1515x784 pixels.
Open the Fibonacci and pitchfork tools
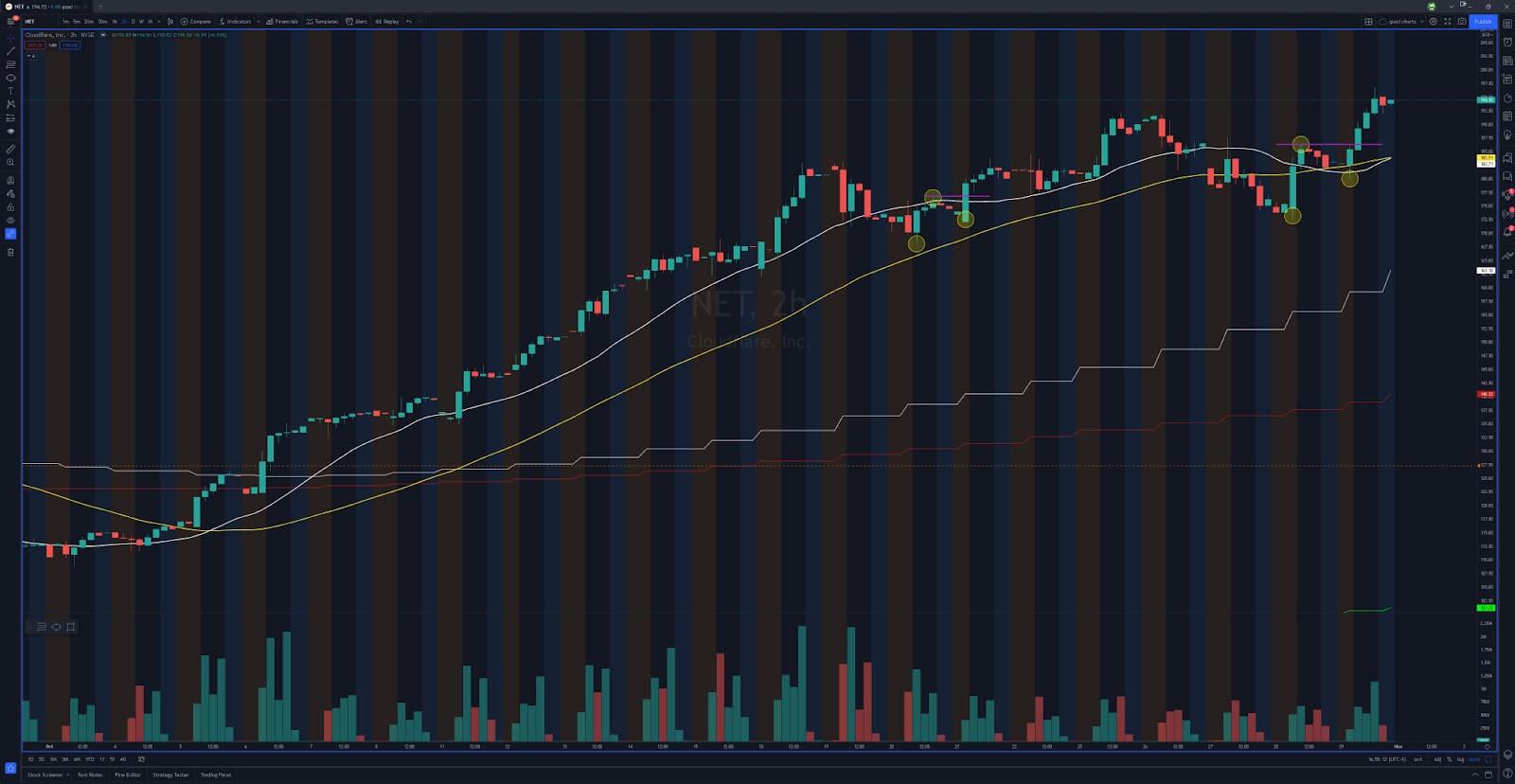(x=10, y=64)
